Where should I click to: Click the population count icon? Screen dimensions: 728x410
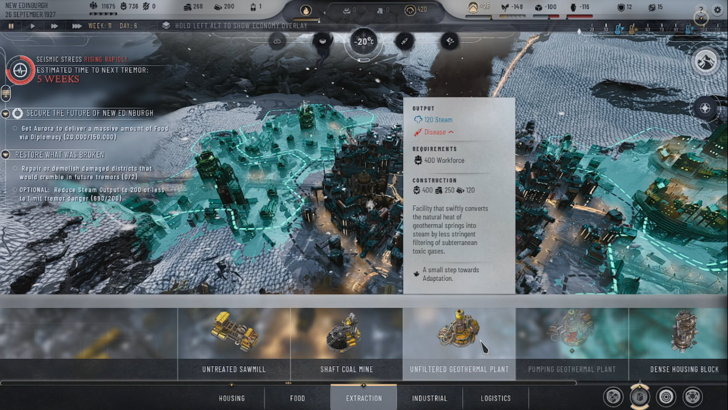click(x=94, y=7)
